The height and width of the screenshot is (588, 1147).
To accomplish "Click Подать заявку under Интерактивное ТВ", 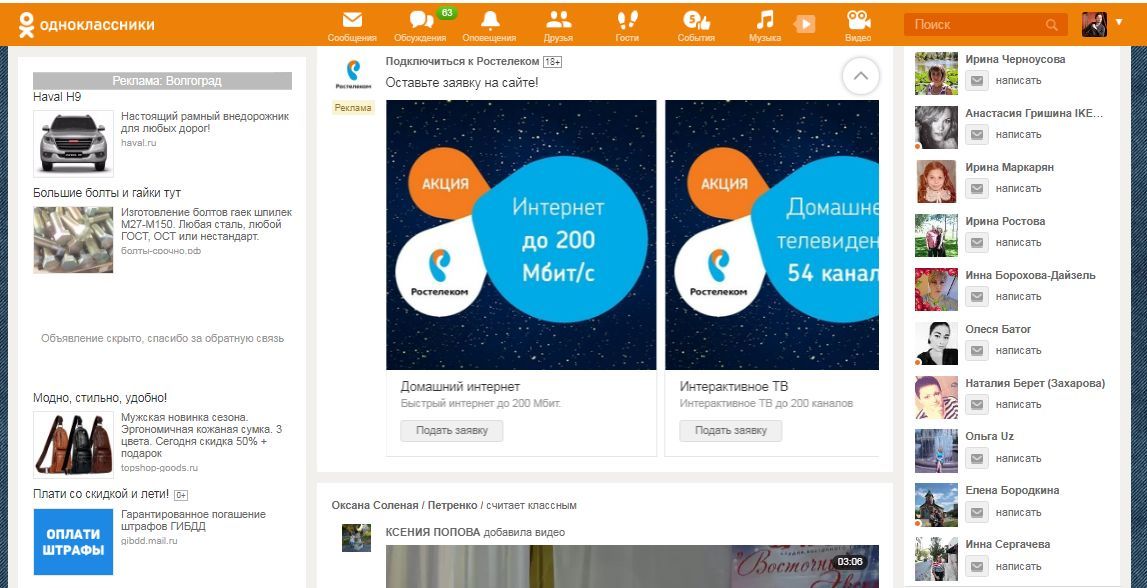I will pyautogui.click(x=731, y=431).
